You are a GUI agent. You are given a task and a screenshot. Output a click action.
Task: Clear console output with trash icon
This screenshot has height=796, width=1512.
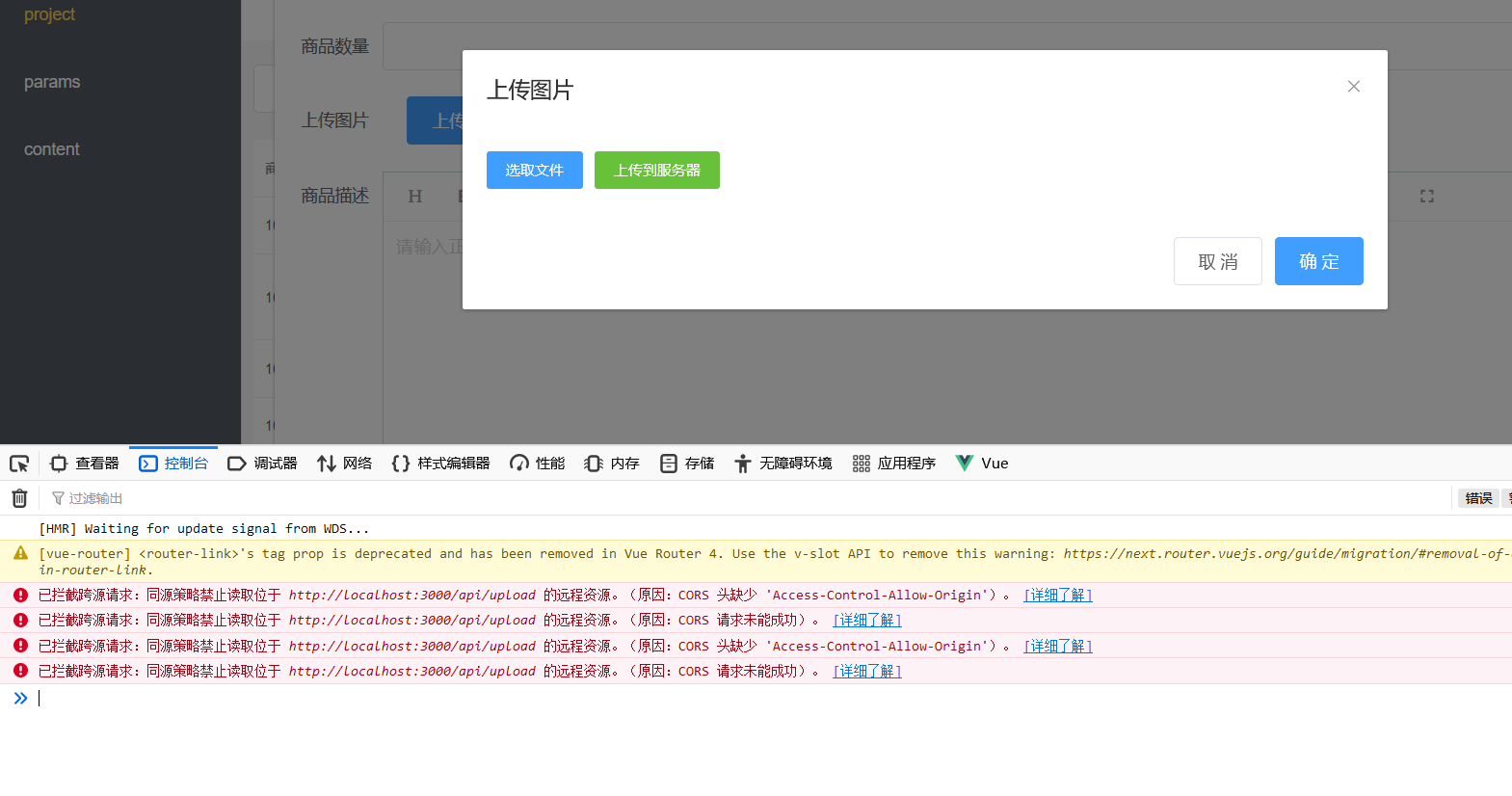point(19,498)
